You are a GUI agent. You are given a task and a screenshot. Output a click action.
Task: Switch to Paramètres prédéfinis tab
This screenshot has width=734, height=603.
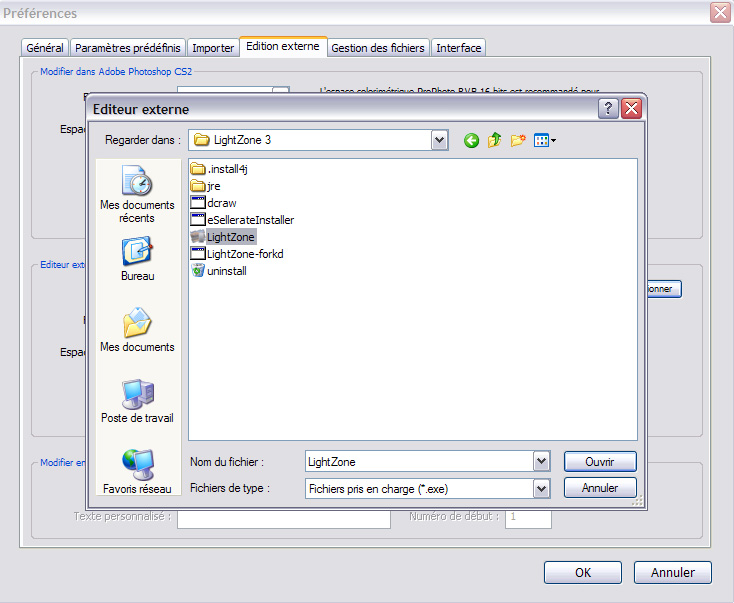click(x=128, y=48)
